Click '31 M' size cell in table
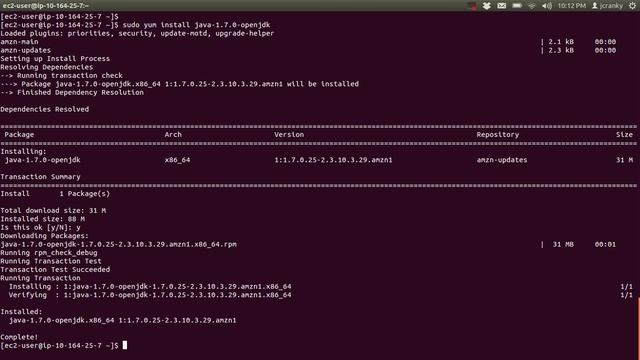Image resolution: width=640 pixels, height=360 pixels. click(x=624, y=160)
